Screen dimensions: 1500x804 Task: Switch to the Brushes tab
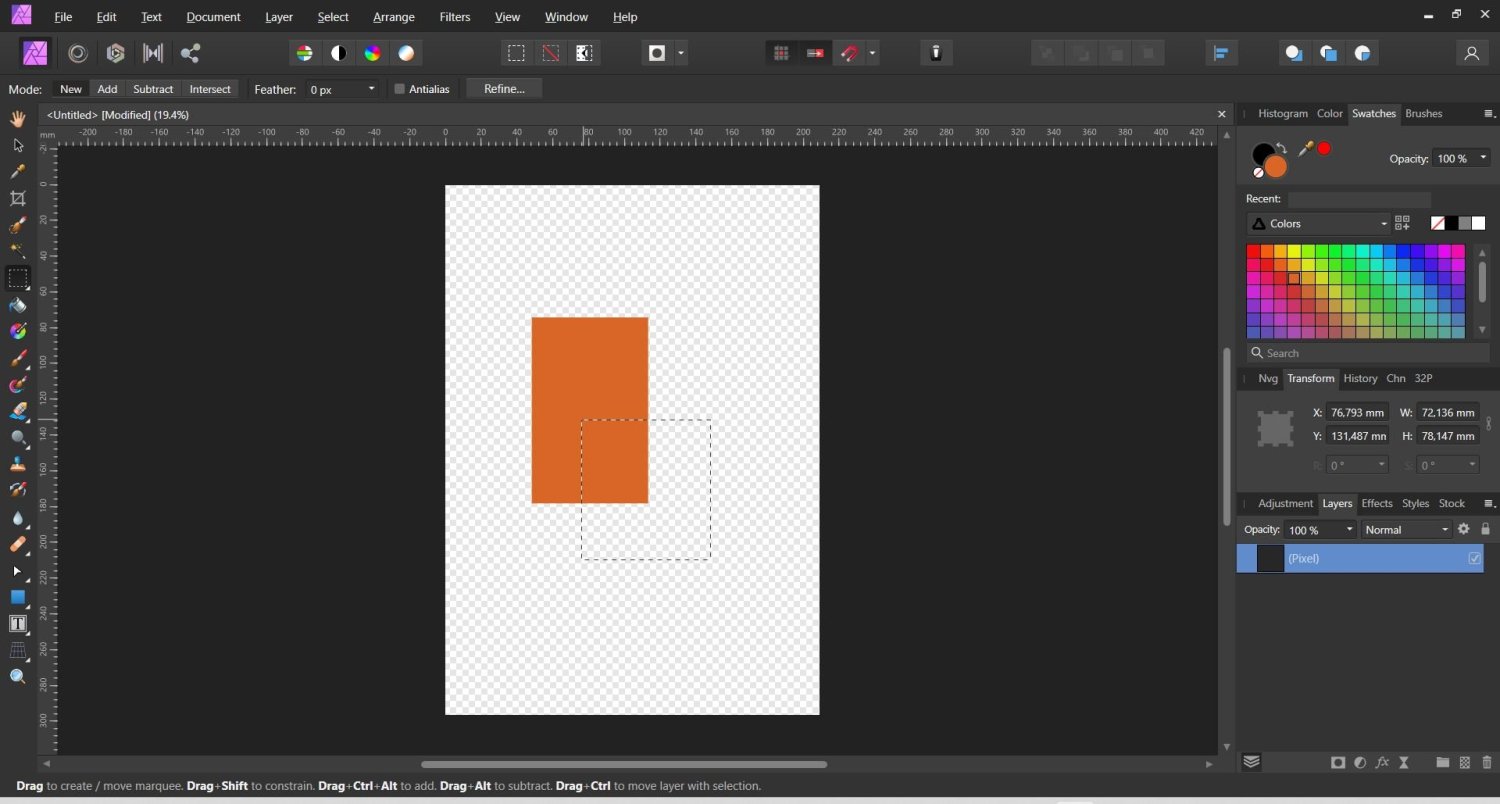coord(1422,113)
